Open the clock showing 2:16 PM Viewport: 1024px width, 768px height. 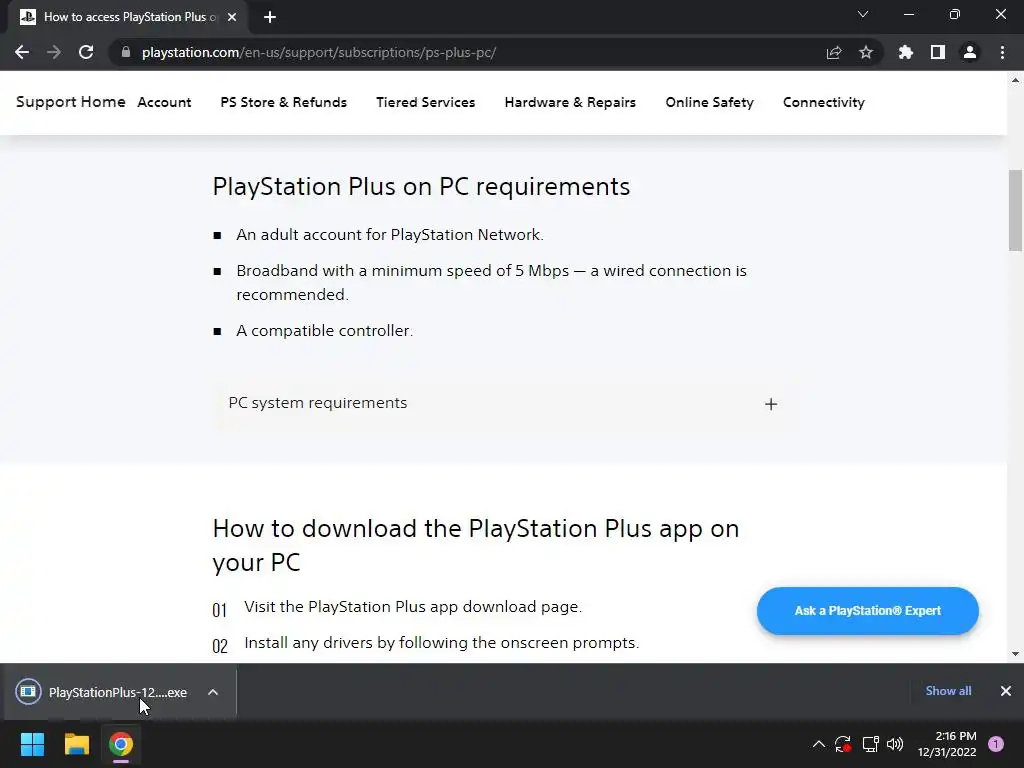pos(947,744)
